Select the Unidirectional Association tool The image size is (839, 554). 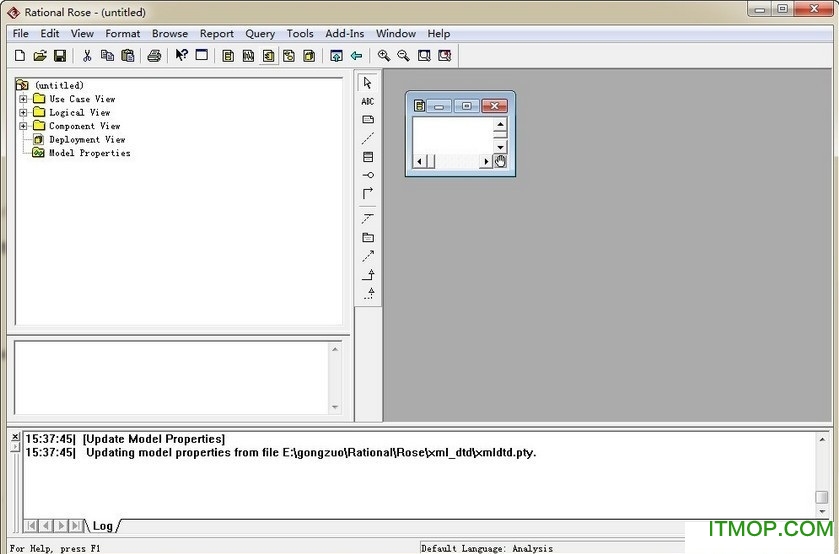[368, 193]
